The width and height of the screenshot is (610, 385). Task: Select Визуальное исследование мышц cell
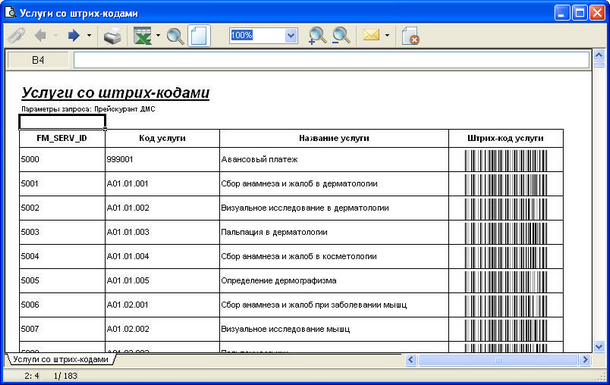334,329
